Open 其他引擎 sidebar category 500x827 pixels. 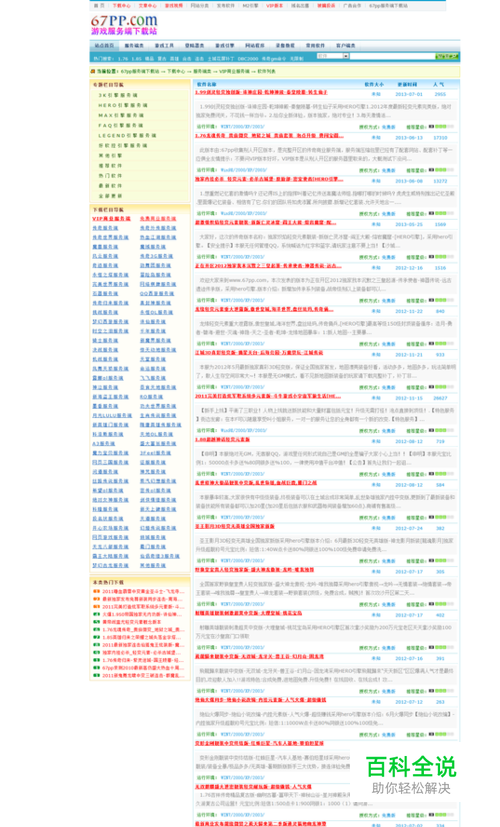tap(110, 156)
